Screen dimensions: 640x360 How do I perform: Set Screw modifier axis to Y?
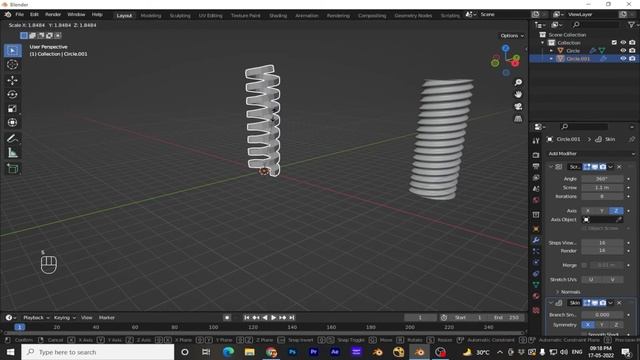[x=602, y=211]
